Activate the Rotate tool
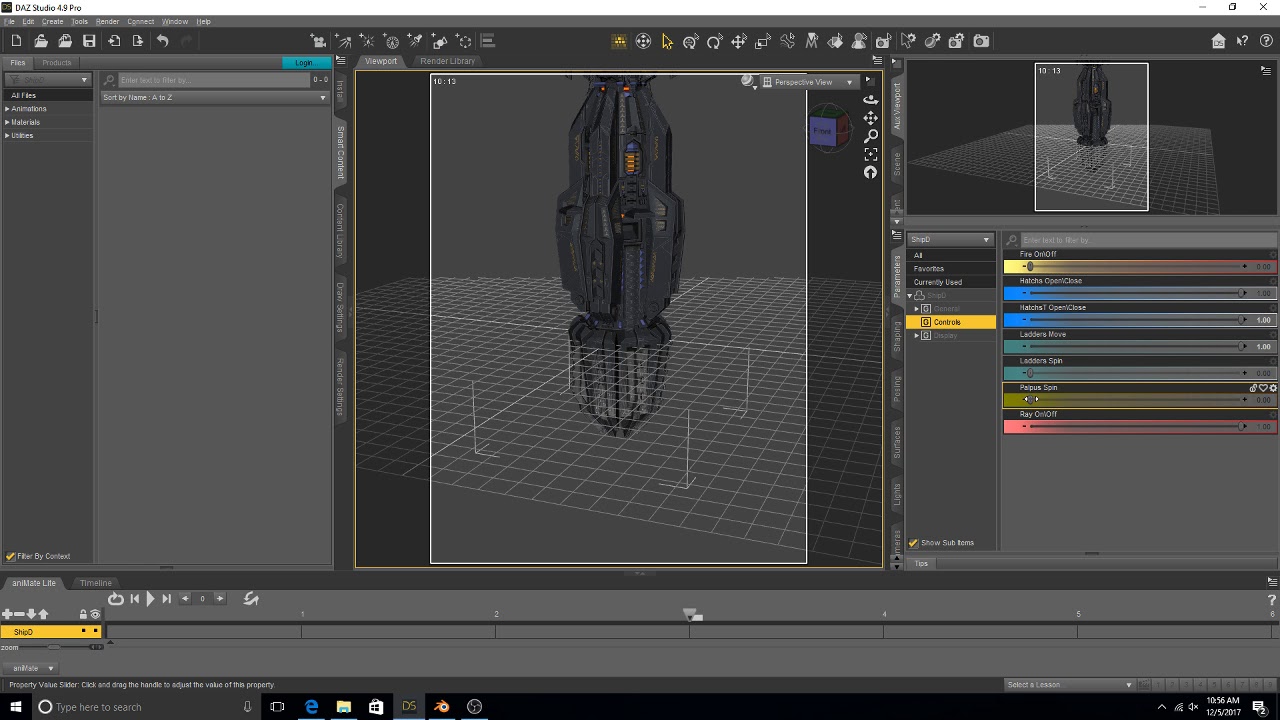This screenshot has height=720, width=1280. tap(714, 41)
